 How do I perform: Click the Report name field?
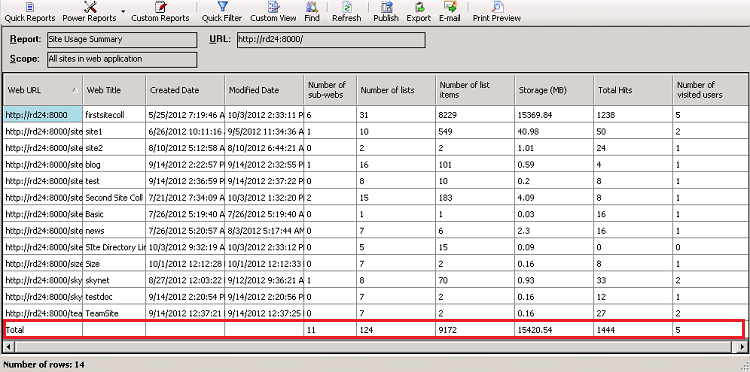[x=122, y=40]
